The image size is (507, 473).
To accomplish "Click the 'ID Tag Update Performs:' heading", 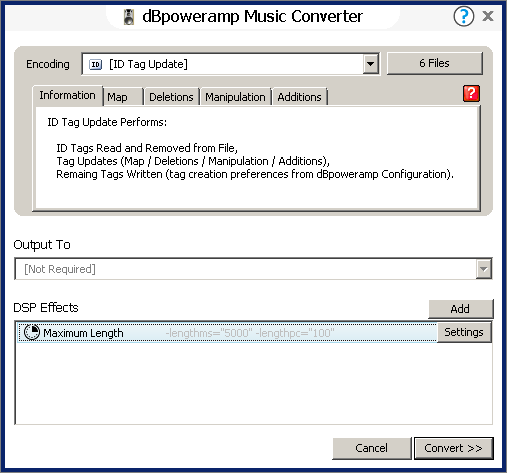I will tap(107, 122).
